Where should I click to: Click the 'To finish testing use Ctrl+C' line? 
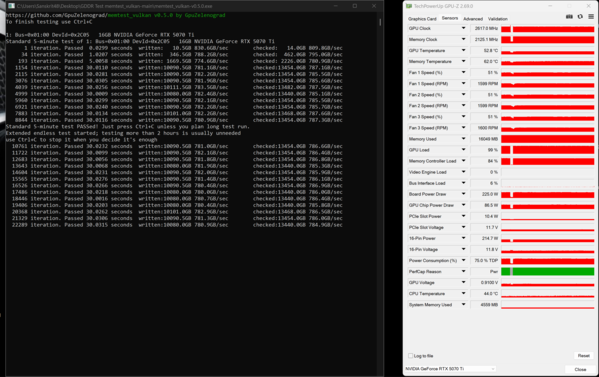[49, 22]
